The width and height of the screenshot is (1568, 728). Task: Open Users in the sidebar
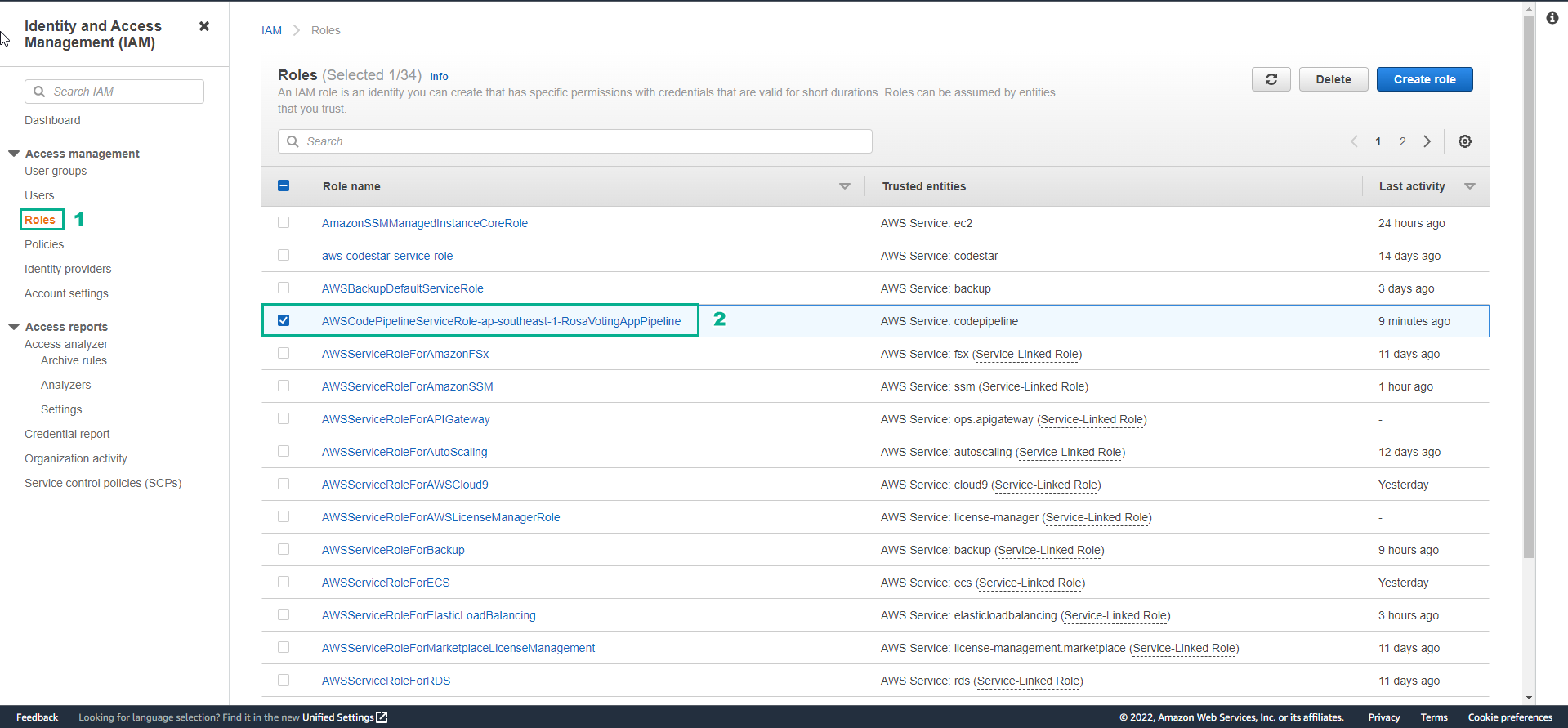point(39,195)
